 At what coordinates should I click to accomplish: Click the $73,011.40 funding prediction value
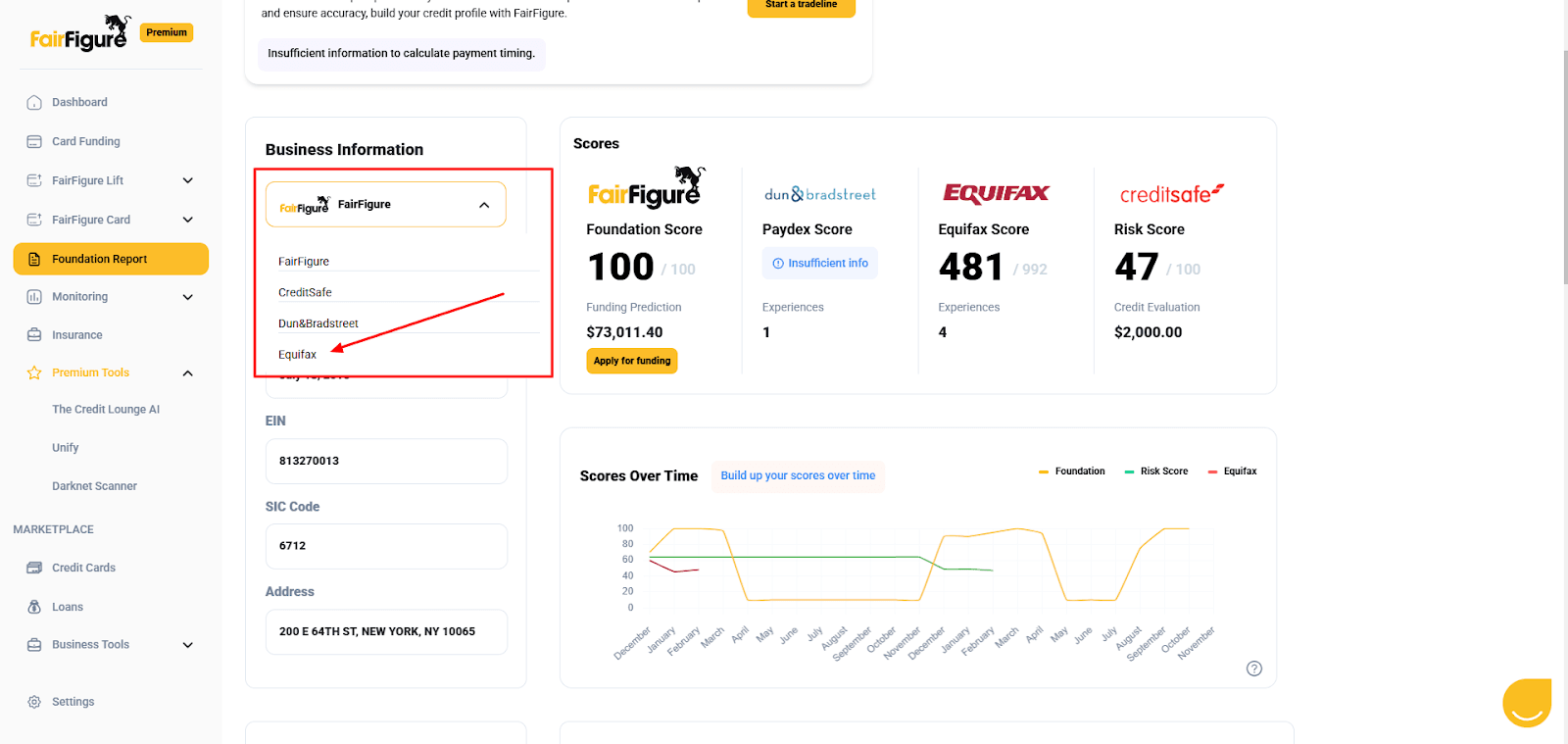[624, 332]
